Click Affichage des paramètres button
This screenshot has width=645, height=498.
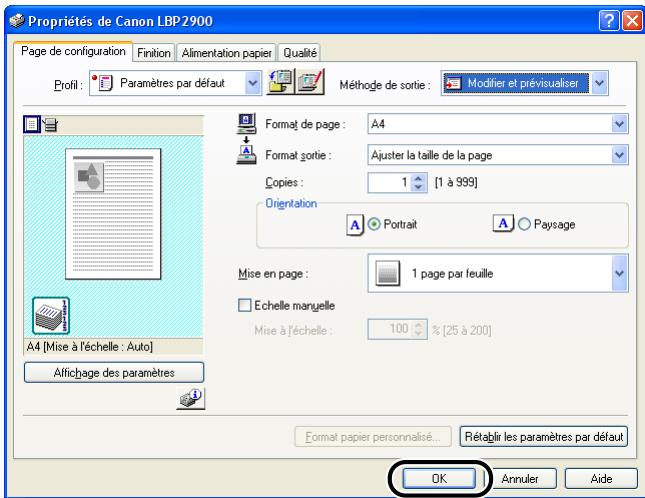coord(114,373)
